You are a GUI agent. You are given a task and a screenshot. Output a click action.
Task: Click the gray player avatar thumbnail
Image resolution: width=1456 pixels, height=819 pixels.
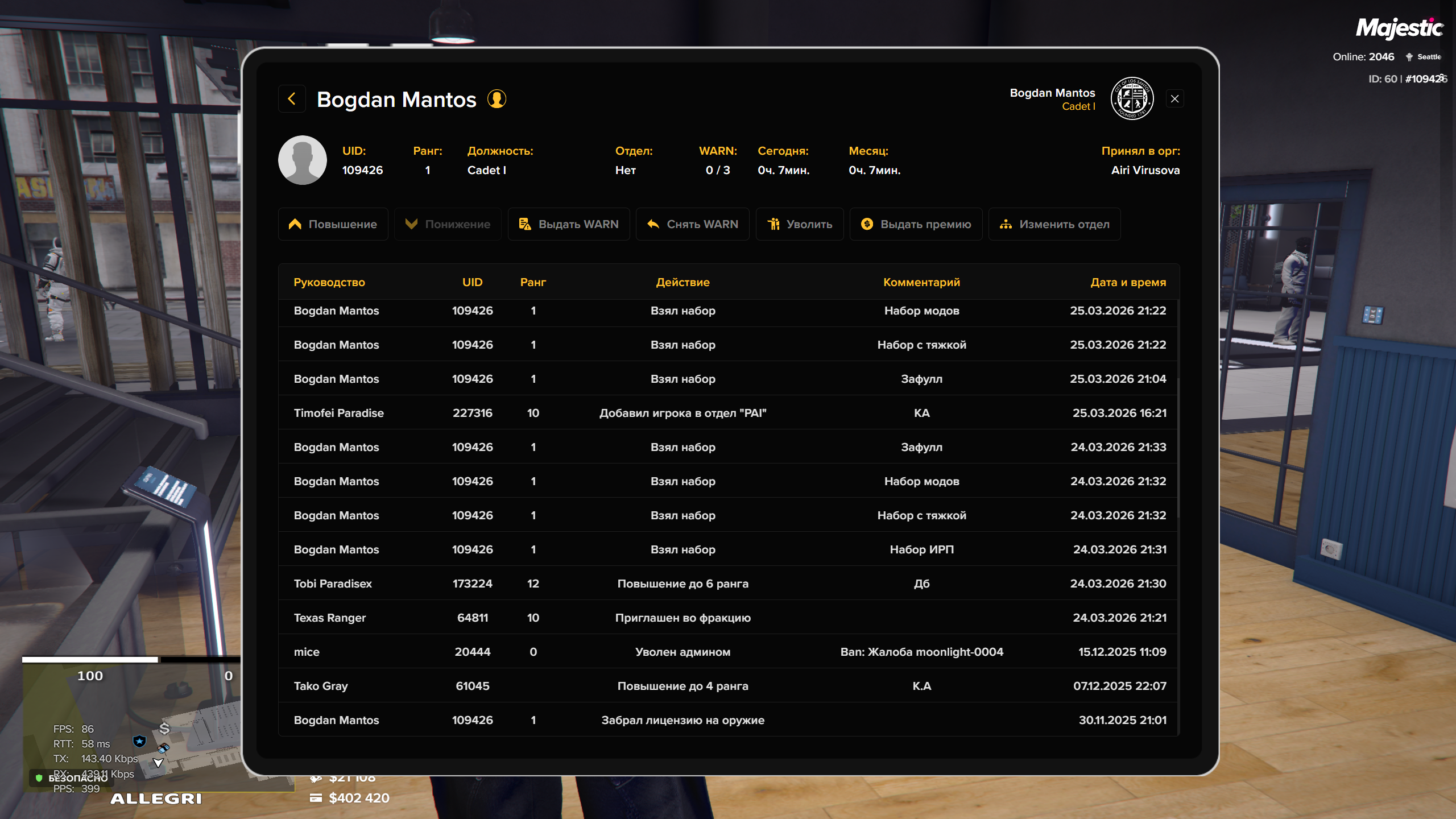coord(302,160)
